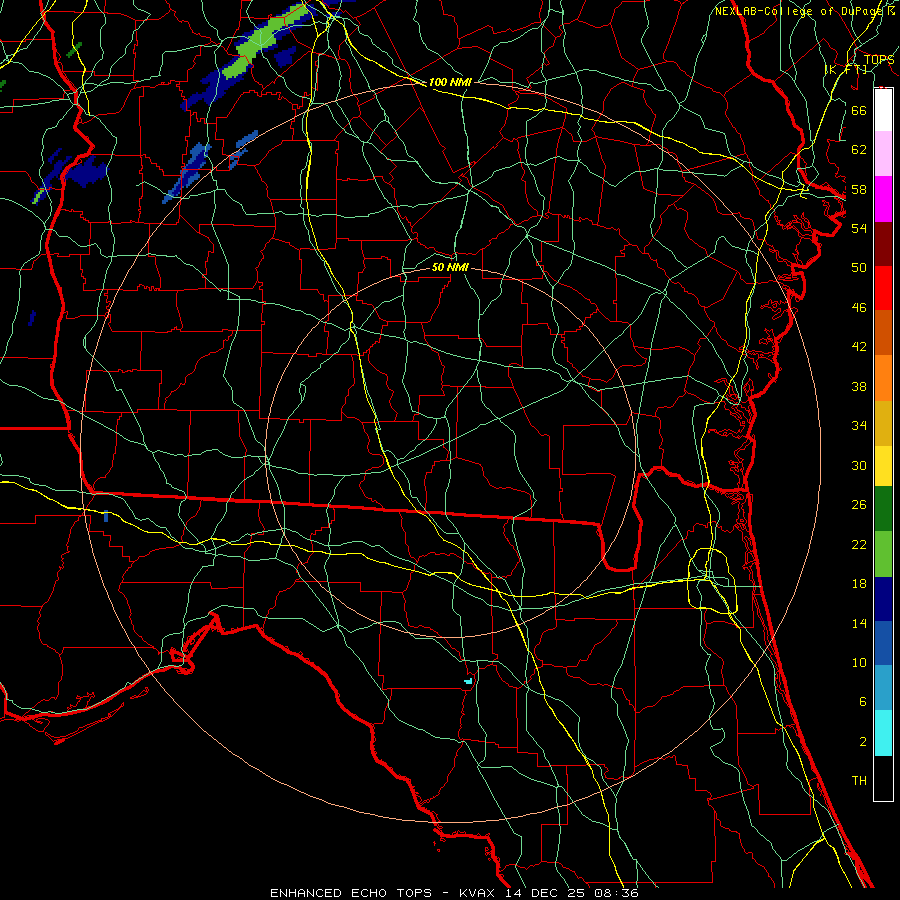The width and height of the screenshot is (900, 900).
Task: Click the '62' legend value
Action: (859, 150)
